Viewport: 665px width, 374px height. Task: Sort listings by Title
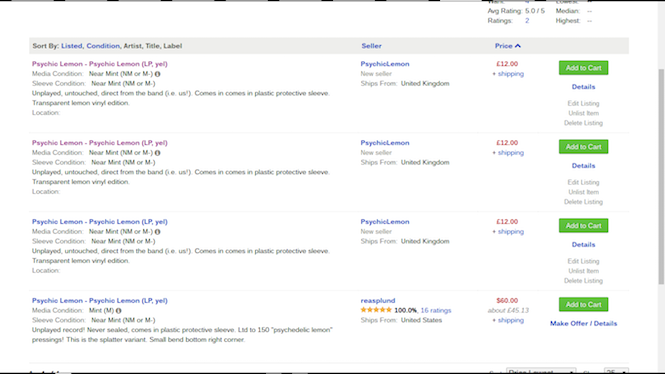point(152,46)
